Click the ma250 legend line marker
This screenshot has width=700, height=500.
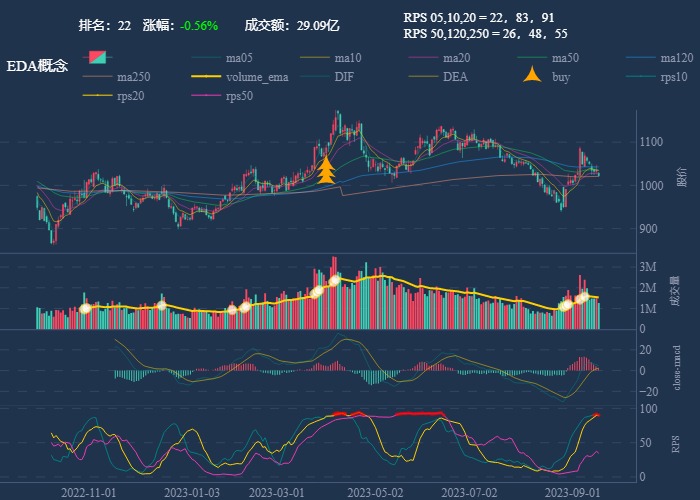97,77
